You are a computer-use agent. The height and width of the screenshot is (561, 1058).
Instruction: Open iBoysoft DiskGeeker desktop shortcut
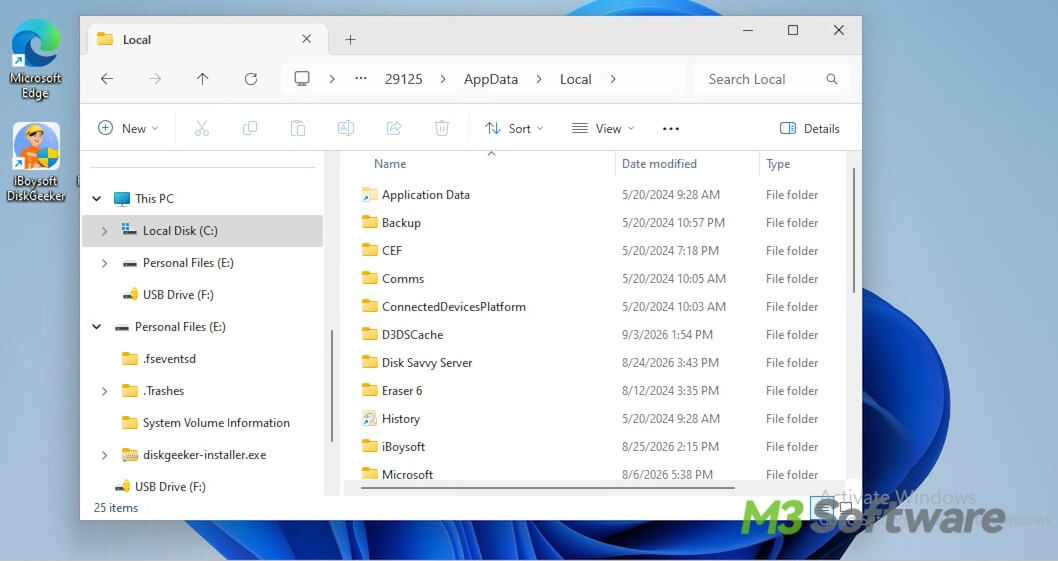(36, 162)
